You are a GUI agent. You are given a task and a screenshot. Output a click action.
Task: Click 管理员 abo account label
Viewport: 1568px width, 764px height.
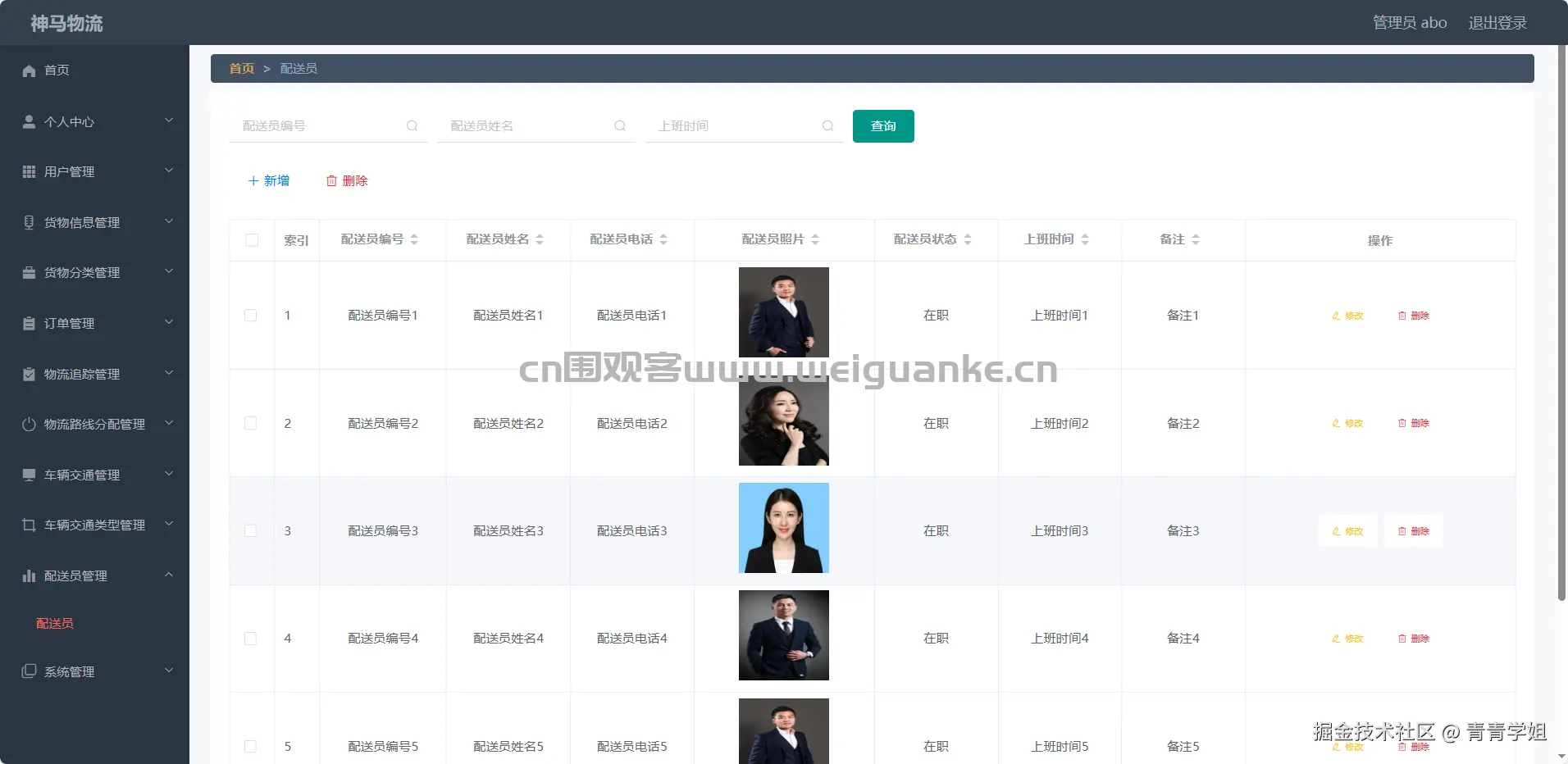[x=1410, y=23]
